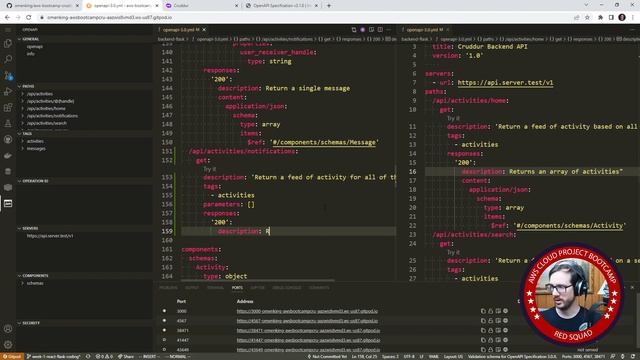Open the Testing flask icon view
The image size is (640, 360).
[8, 123]
